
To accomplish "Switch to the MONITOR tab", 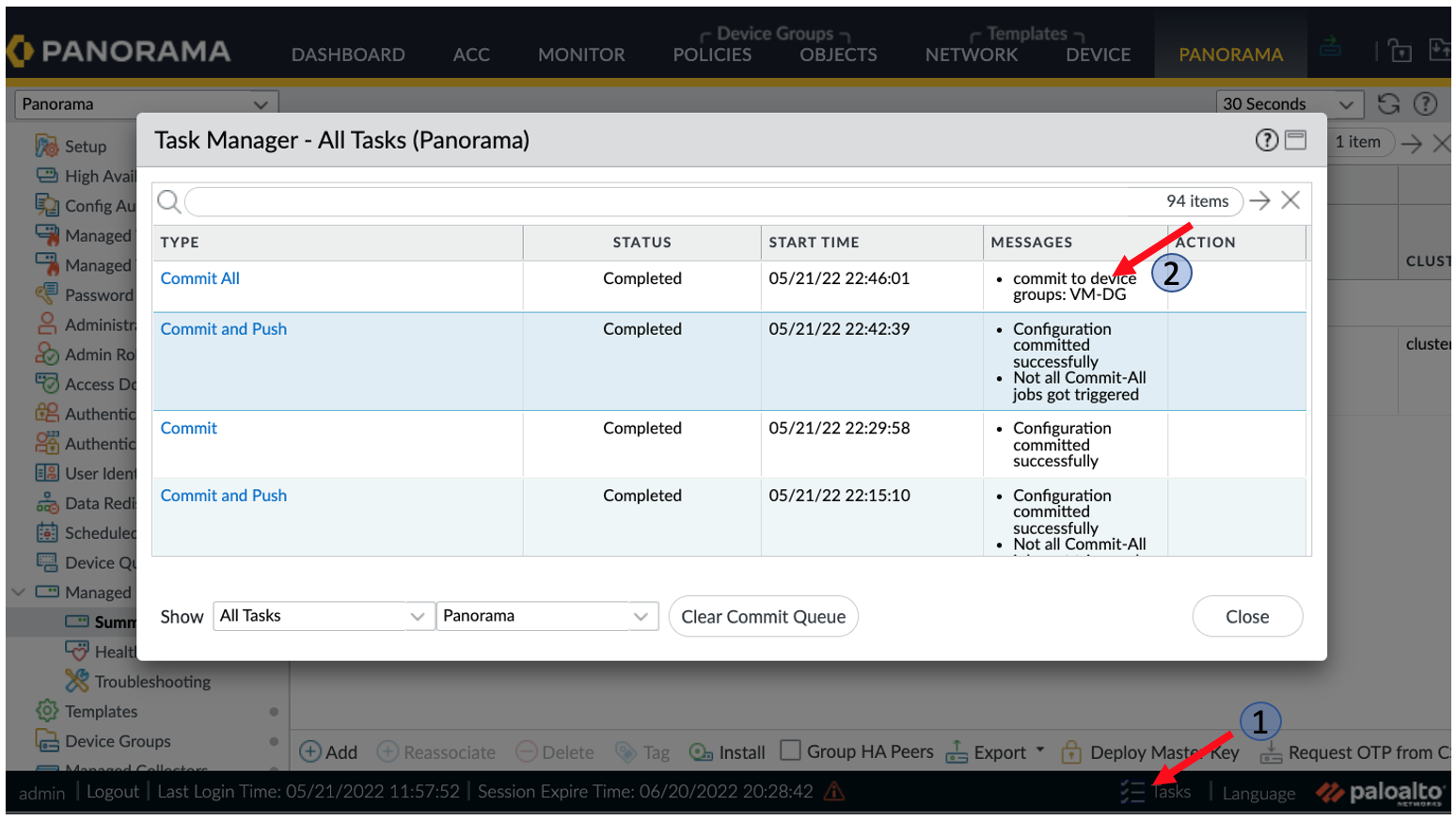I will [x=581, y=55].
